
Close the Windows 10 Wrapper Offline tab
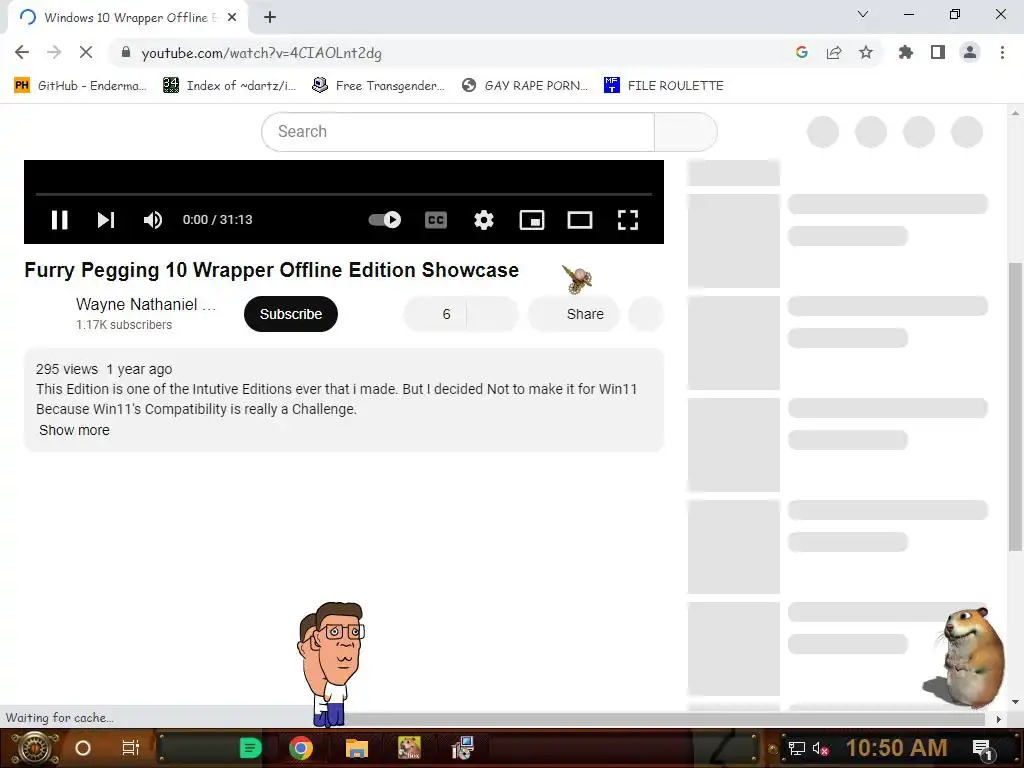point(232,18)
